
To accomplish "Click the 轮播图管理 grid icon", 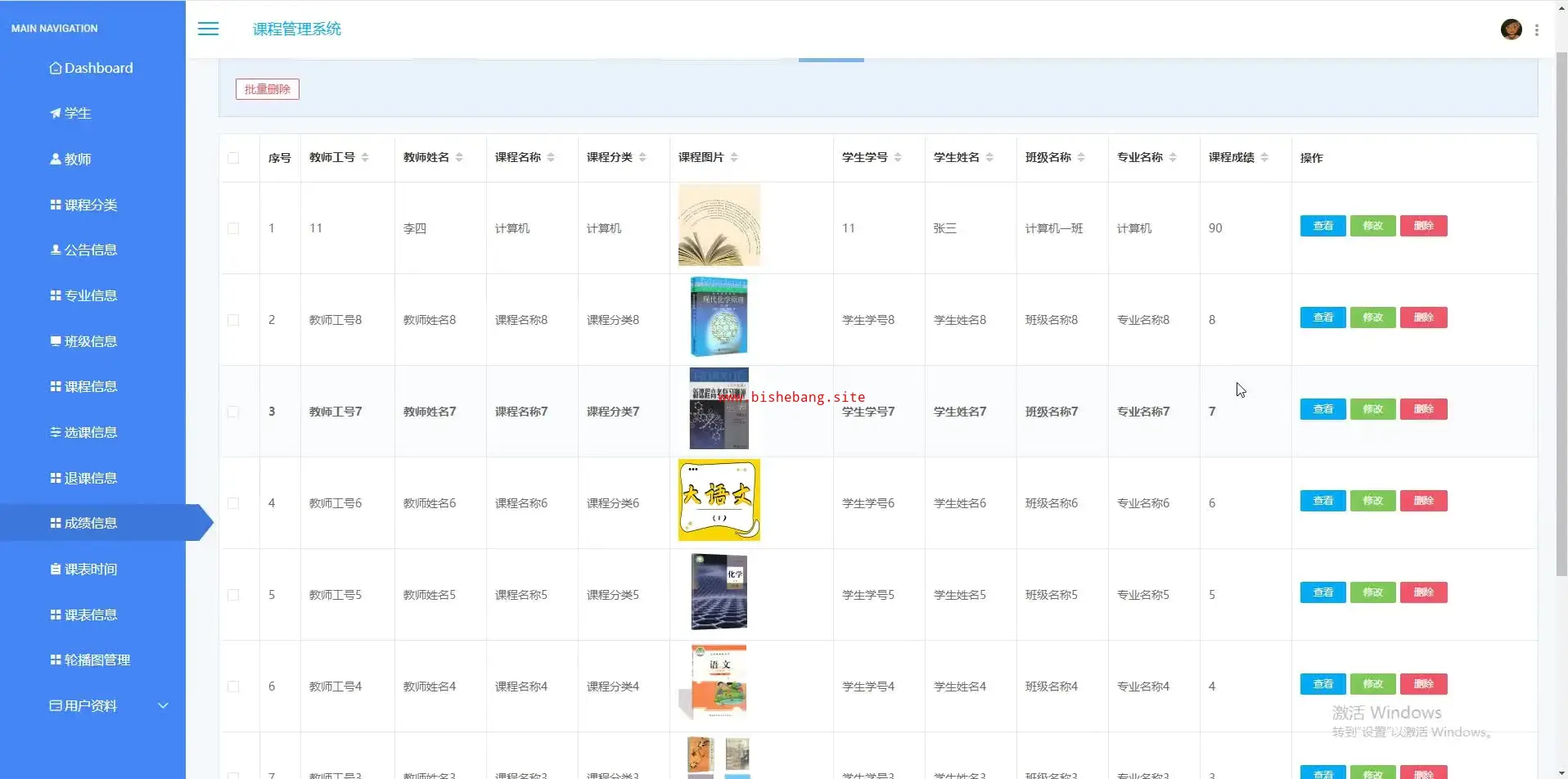I will (x=56, y=660).
